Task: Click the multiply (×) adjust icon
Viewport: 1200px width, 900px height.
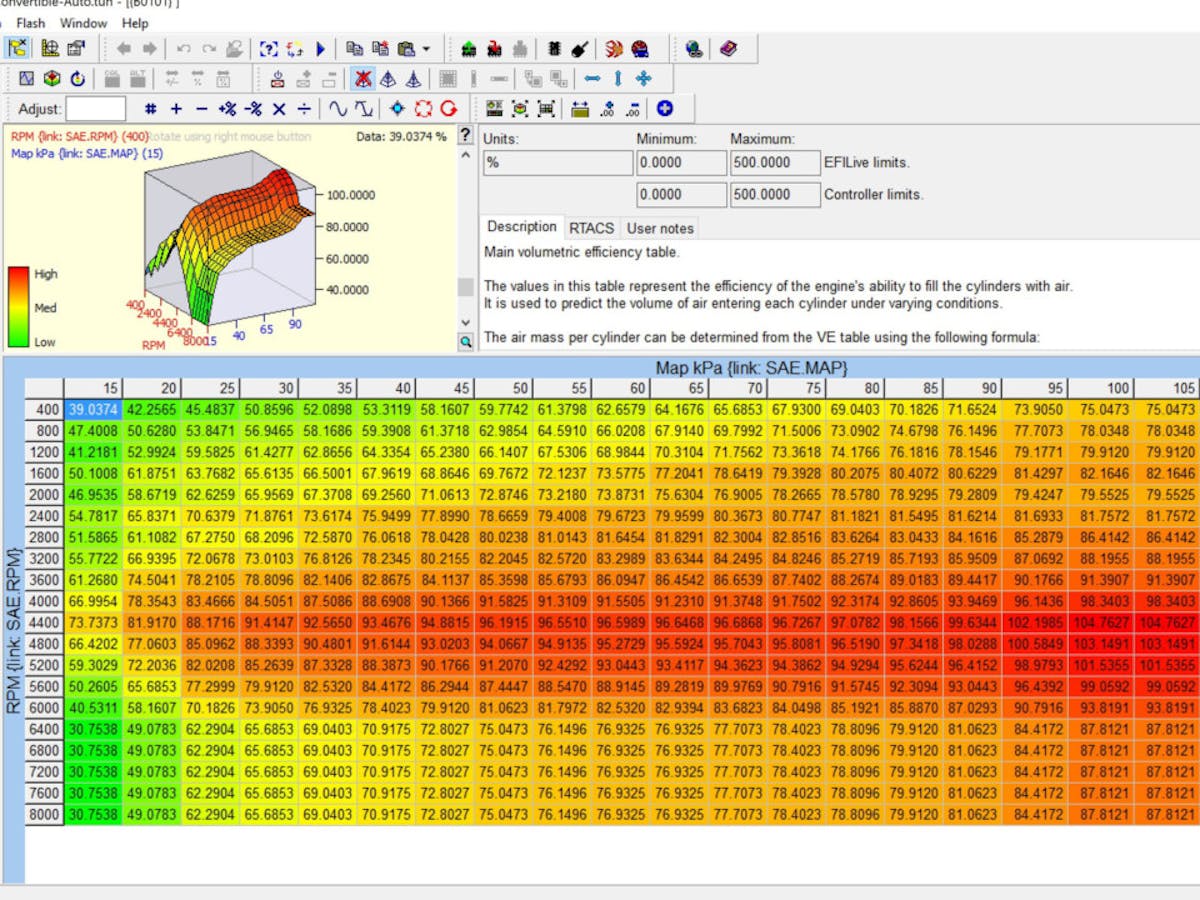Action: (279, 109)
